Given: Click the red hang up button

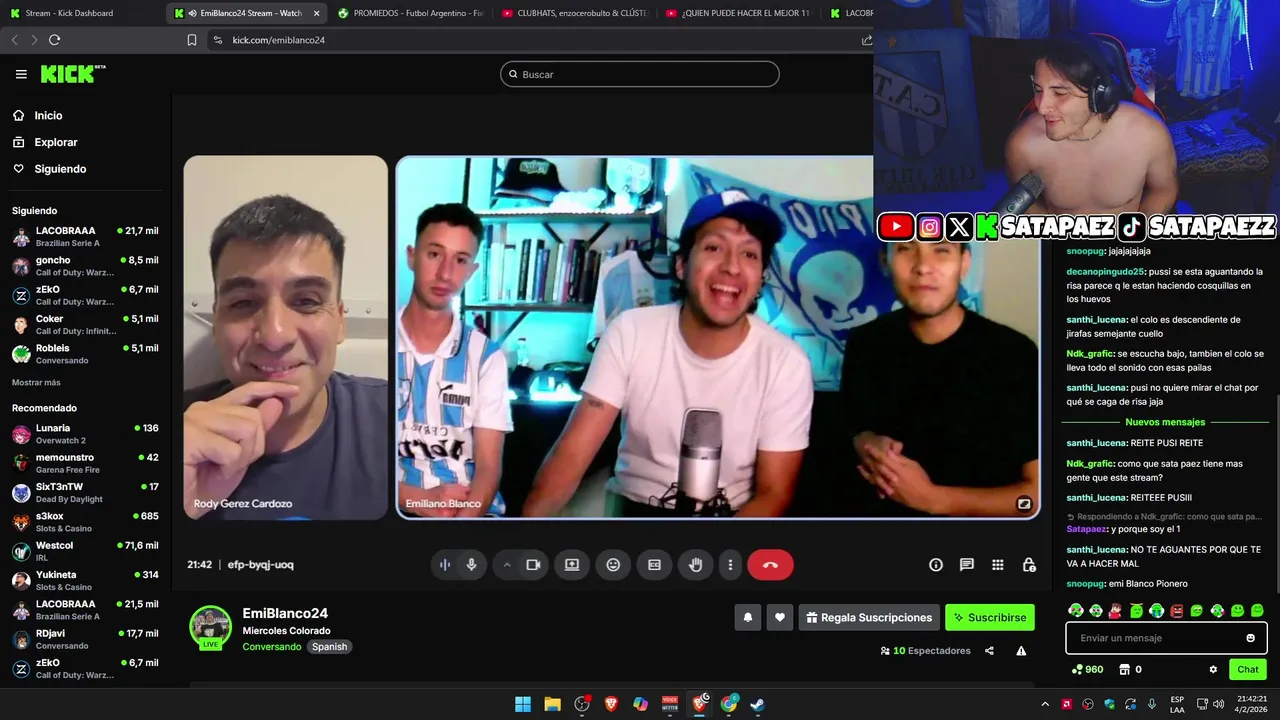Looking at the screenshot, I should (x=770, y=565).
